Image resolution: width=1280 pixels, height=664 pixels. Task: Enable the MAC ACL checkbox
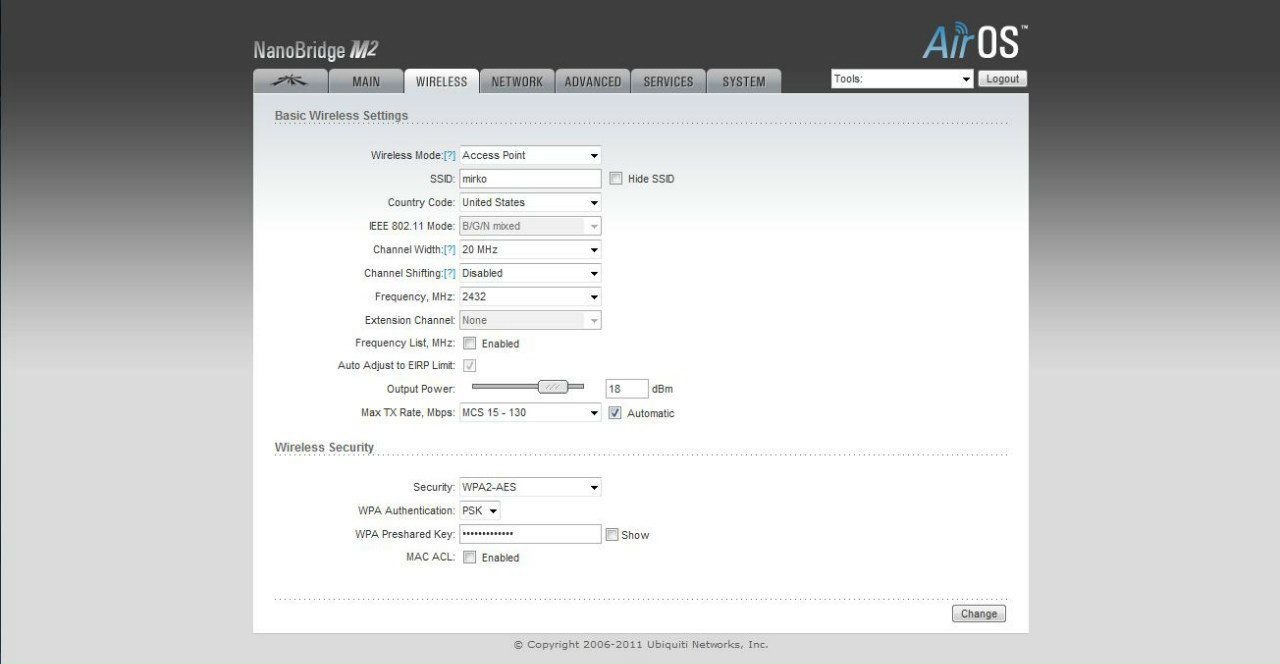469,557
